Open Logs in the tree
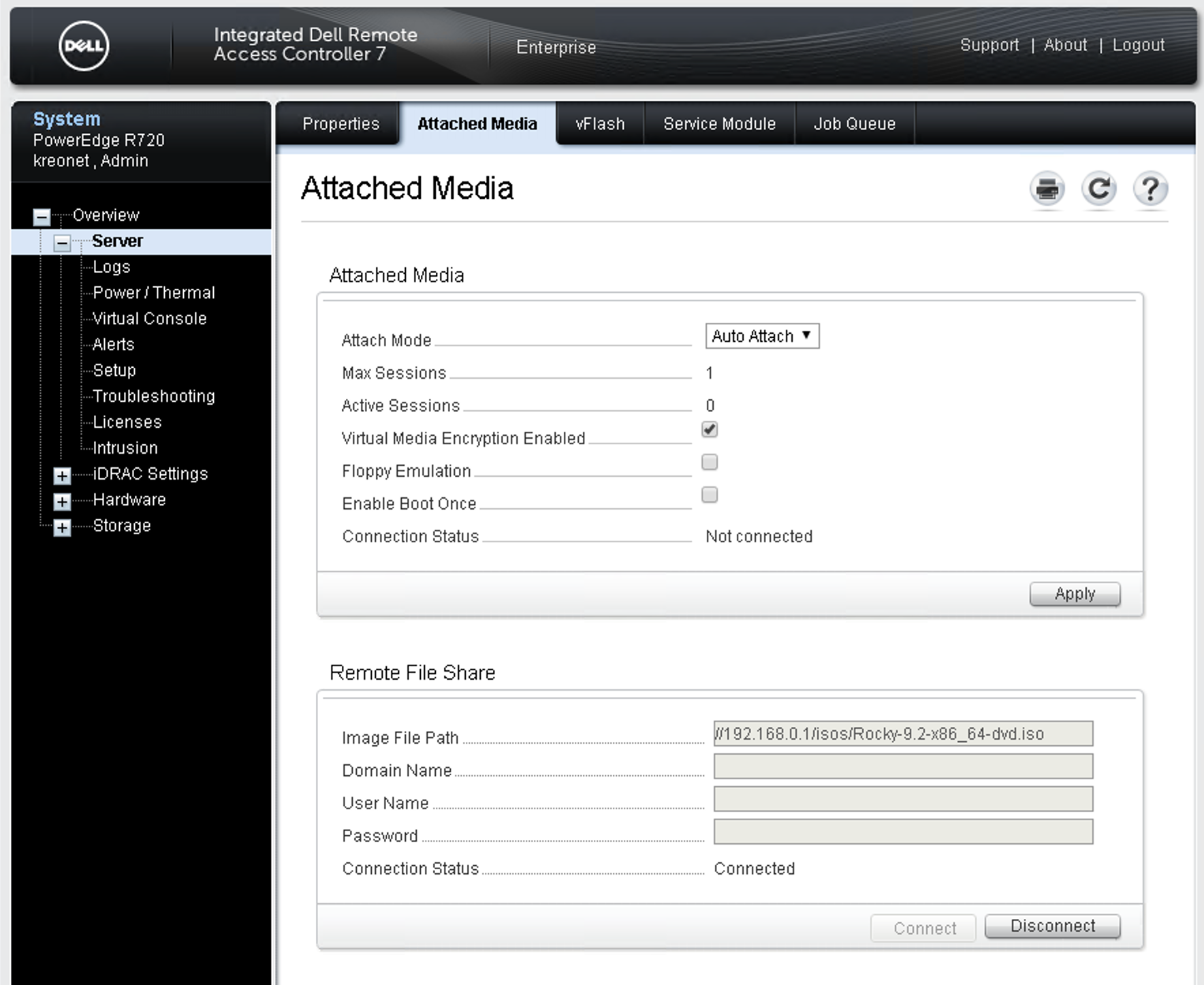This screenshot has width=1204, height=985. pos(112,267)
